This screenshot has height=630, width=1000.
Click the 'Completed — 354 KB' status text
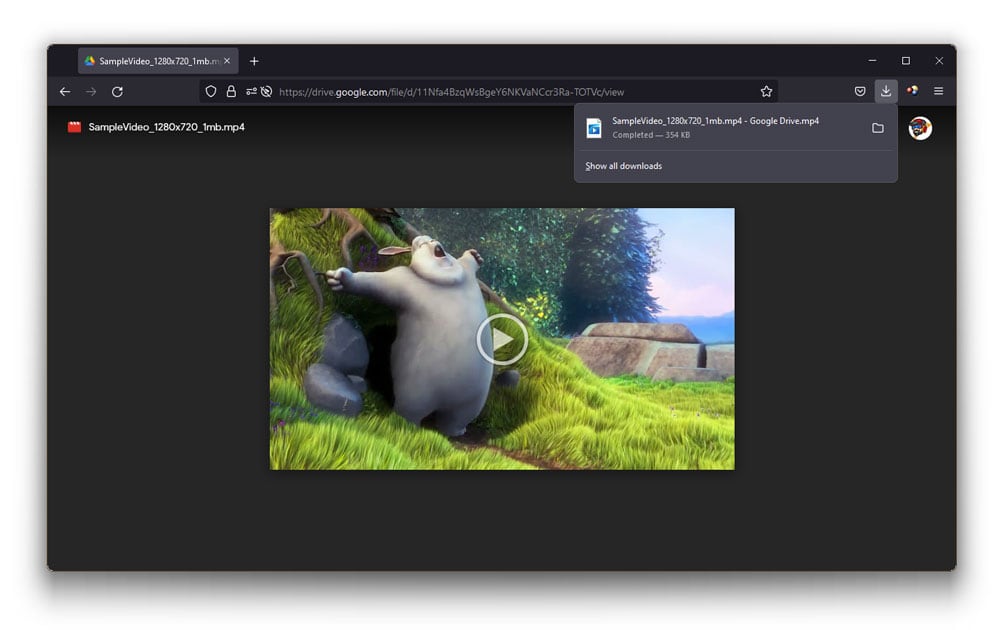point(651,135)
